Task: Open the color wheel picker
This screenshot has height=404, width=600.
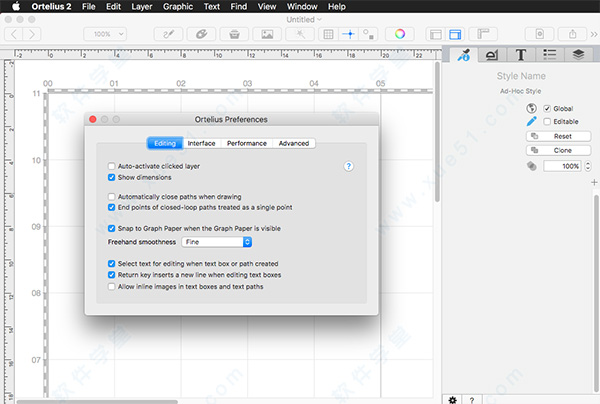Action: click(400, 34)
